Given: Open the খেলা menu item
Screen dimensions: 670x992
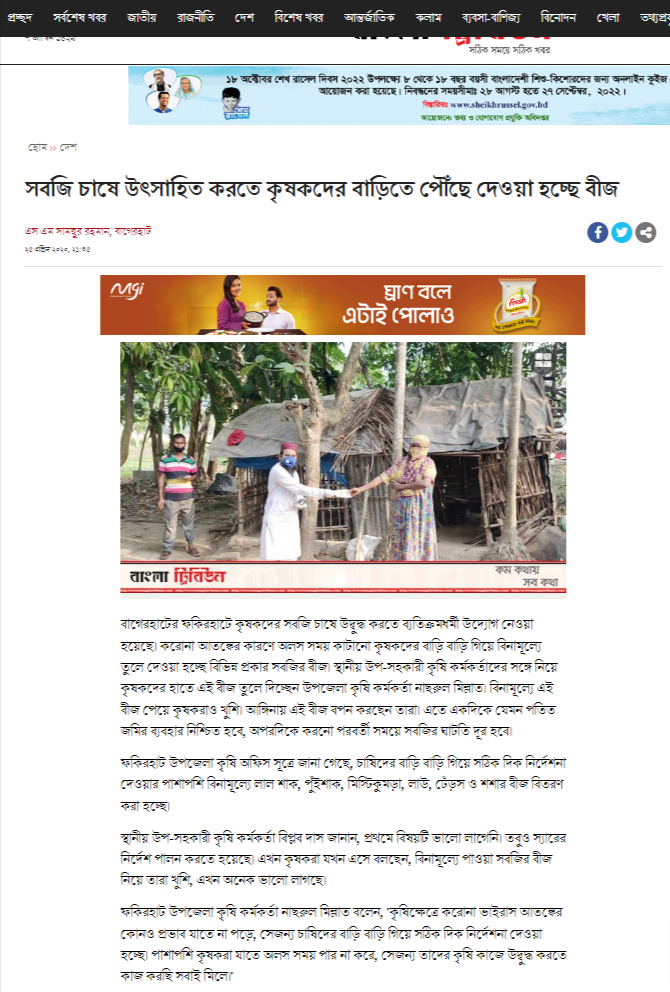Looking at the screenshot, I should [608, 18].
